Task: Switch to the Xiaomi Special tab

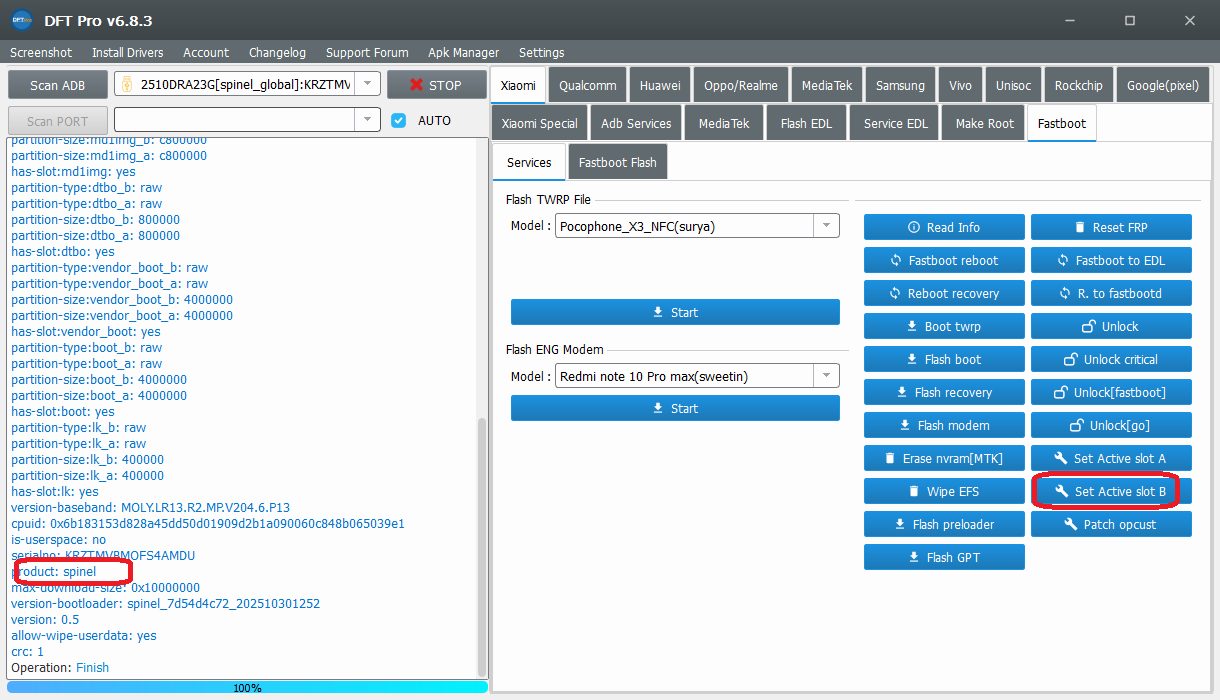Action: click(x=539, y=123)
